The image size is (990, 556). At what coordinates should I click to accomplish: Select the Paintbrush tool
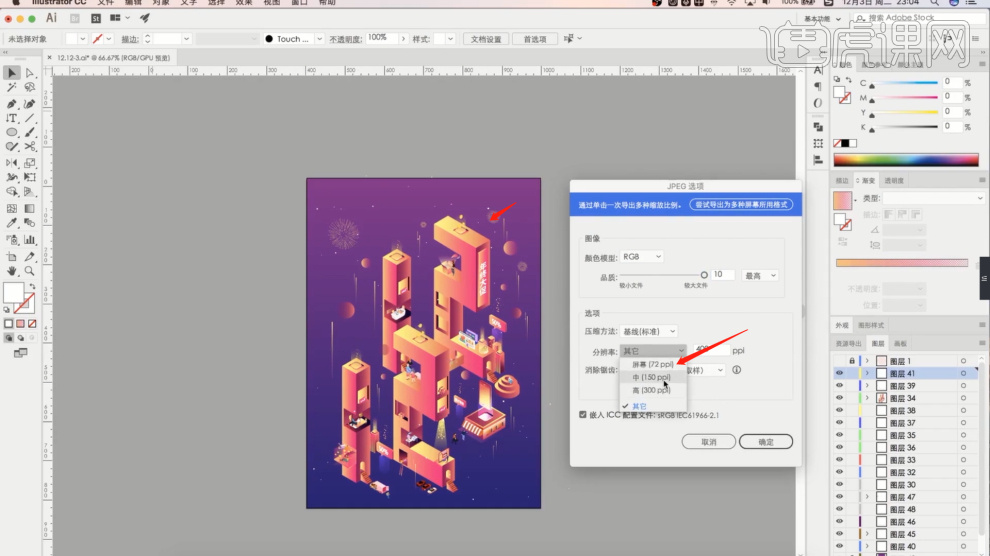click(29, 133)
